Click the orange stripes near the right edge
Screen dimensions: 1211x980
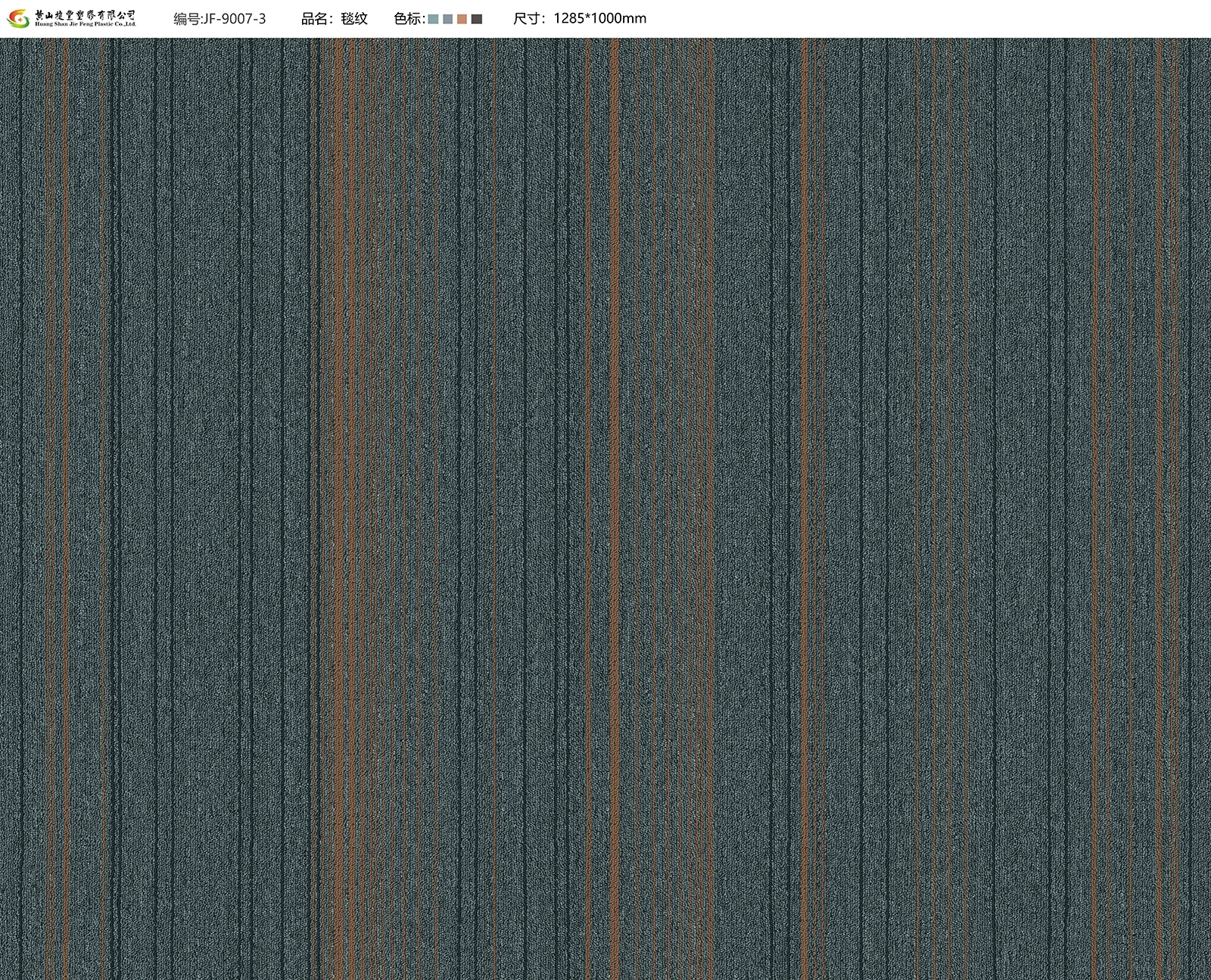[x=1160, y=492]
